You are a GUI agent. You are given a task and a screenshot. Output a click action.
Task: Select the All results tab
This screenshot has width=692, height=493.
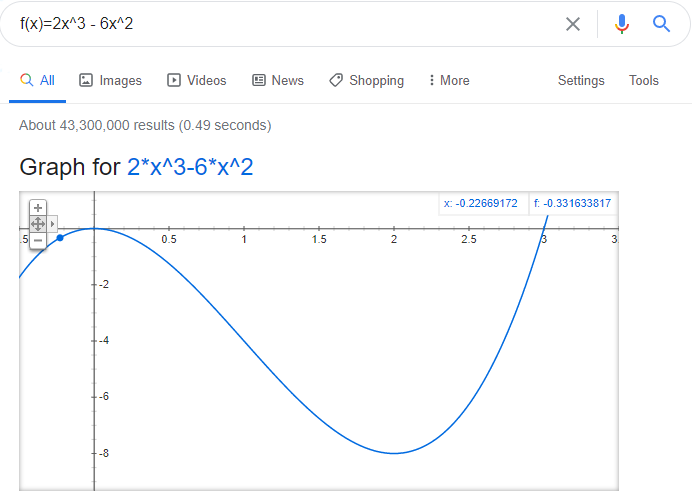click(38, 80)
